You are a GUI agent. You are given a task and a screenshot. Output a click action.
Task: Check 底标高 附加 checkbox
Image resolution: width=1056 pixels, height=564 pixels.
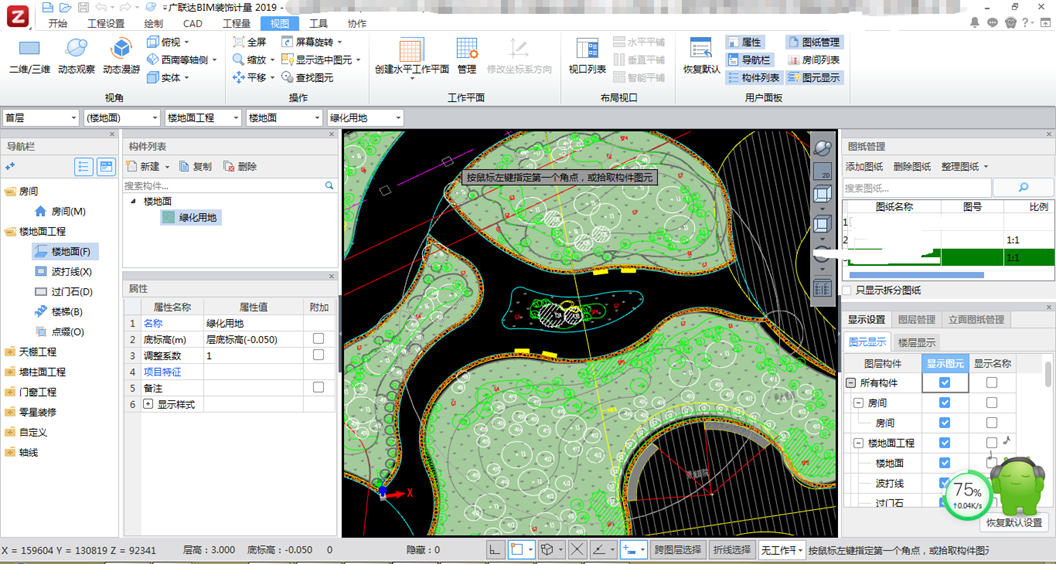coord(319,338)
